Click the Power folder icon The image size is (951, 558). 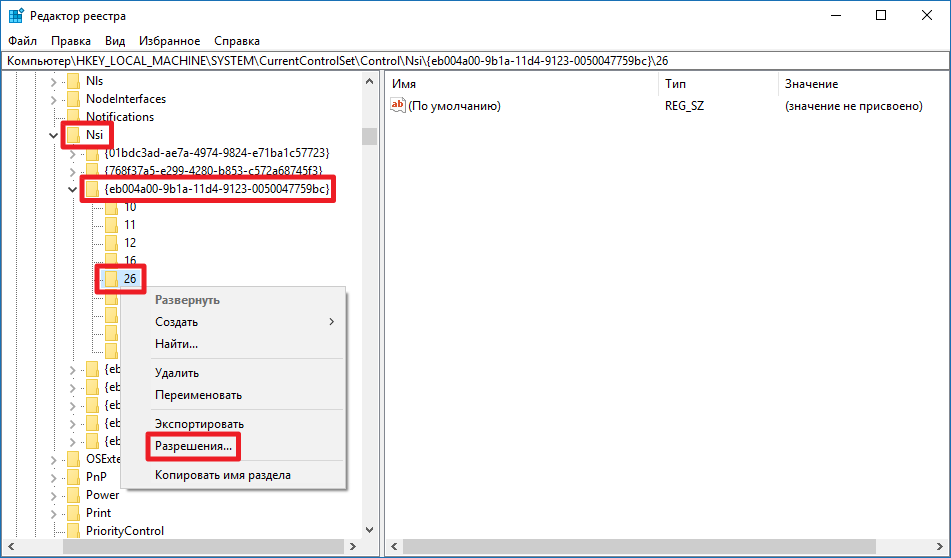pos(73,495)
